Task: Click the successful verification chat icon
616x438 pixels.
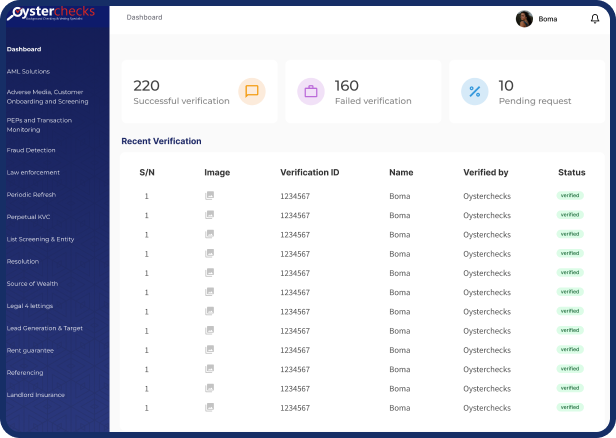Action: point(252,91)
